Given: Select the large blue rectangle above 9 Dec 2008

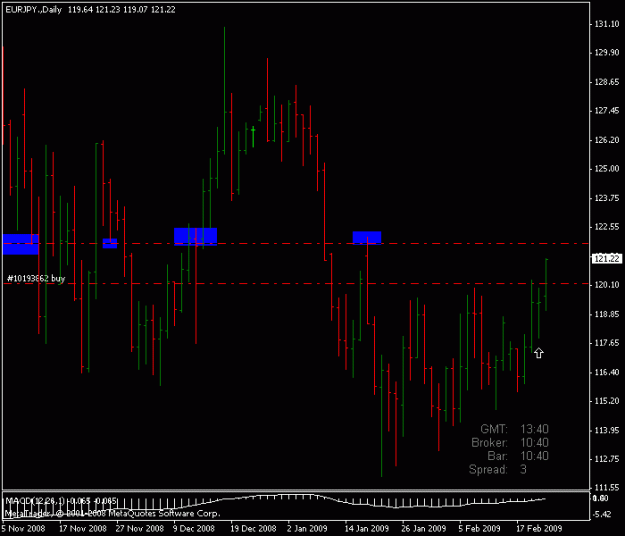Looking at the screenshot, I should pos(195,237).
